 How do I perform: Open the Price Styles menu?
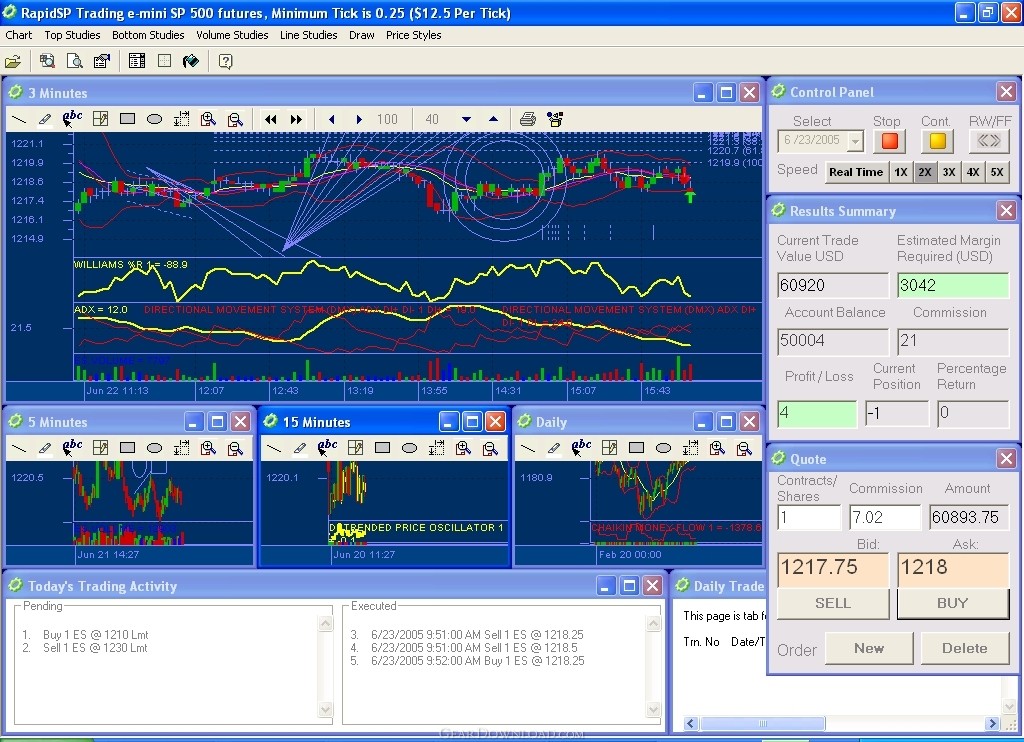414,35
